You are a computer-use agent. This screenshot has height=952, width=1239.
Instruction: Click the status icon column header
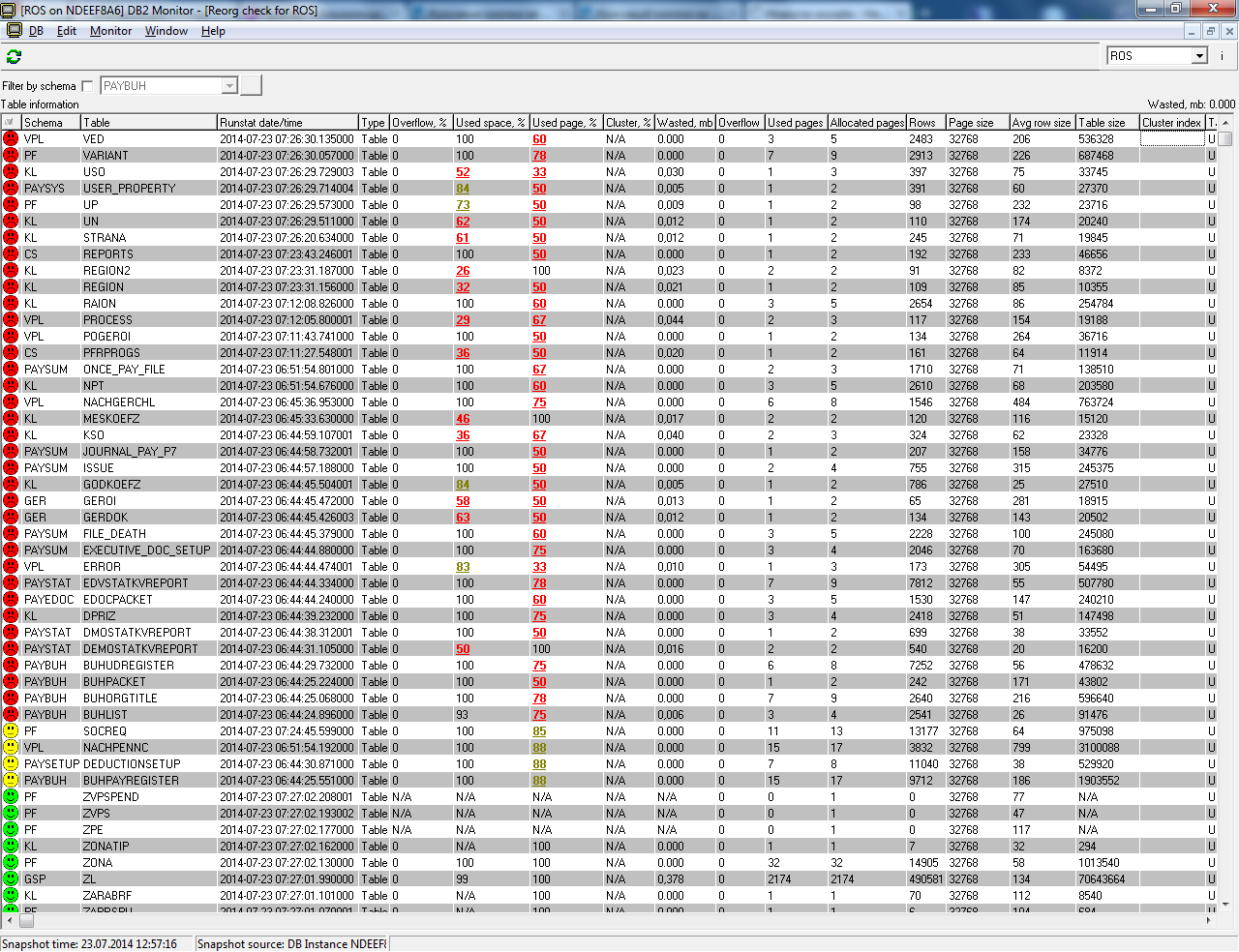tap(11, 123)
